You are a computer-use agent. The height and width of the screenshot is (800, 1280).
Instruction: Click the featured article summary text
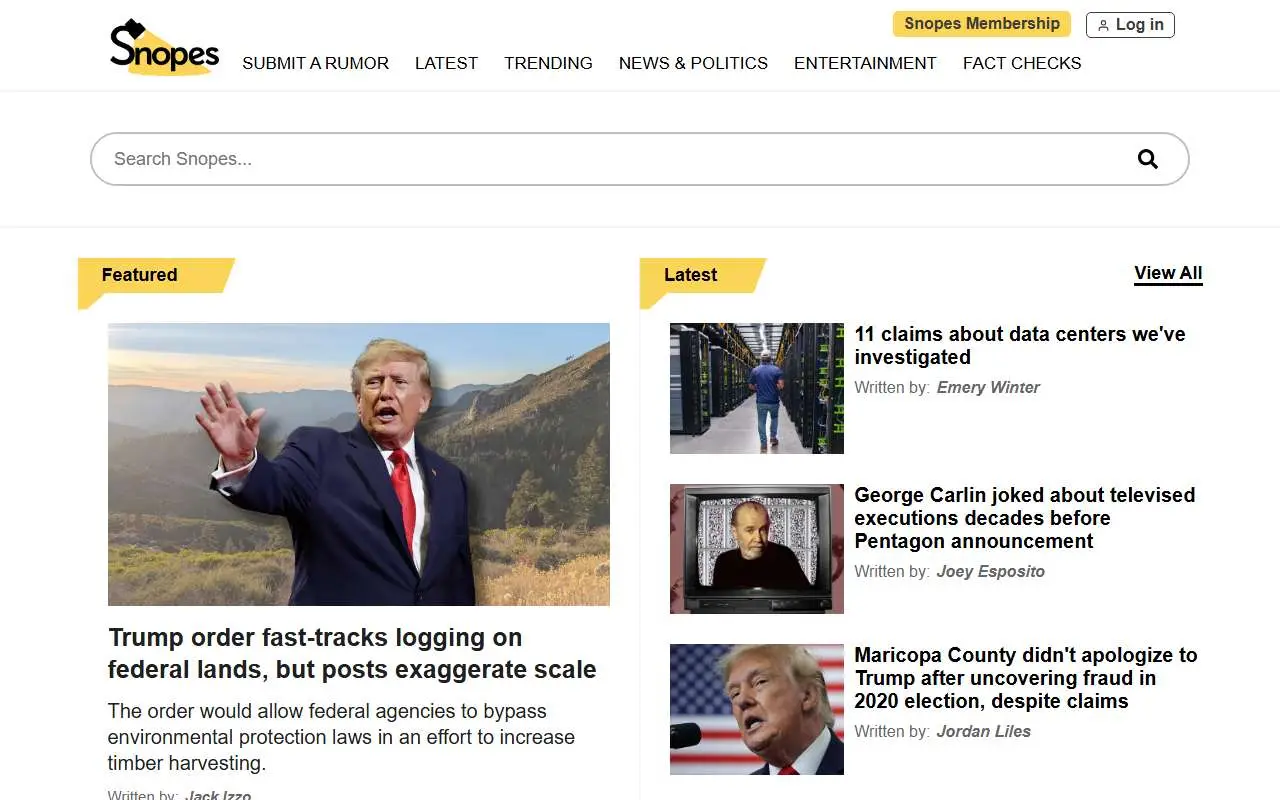(x=341, y=737)
